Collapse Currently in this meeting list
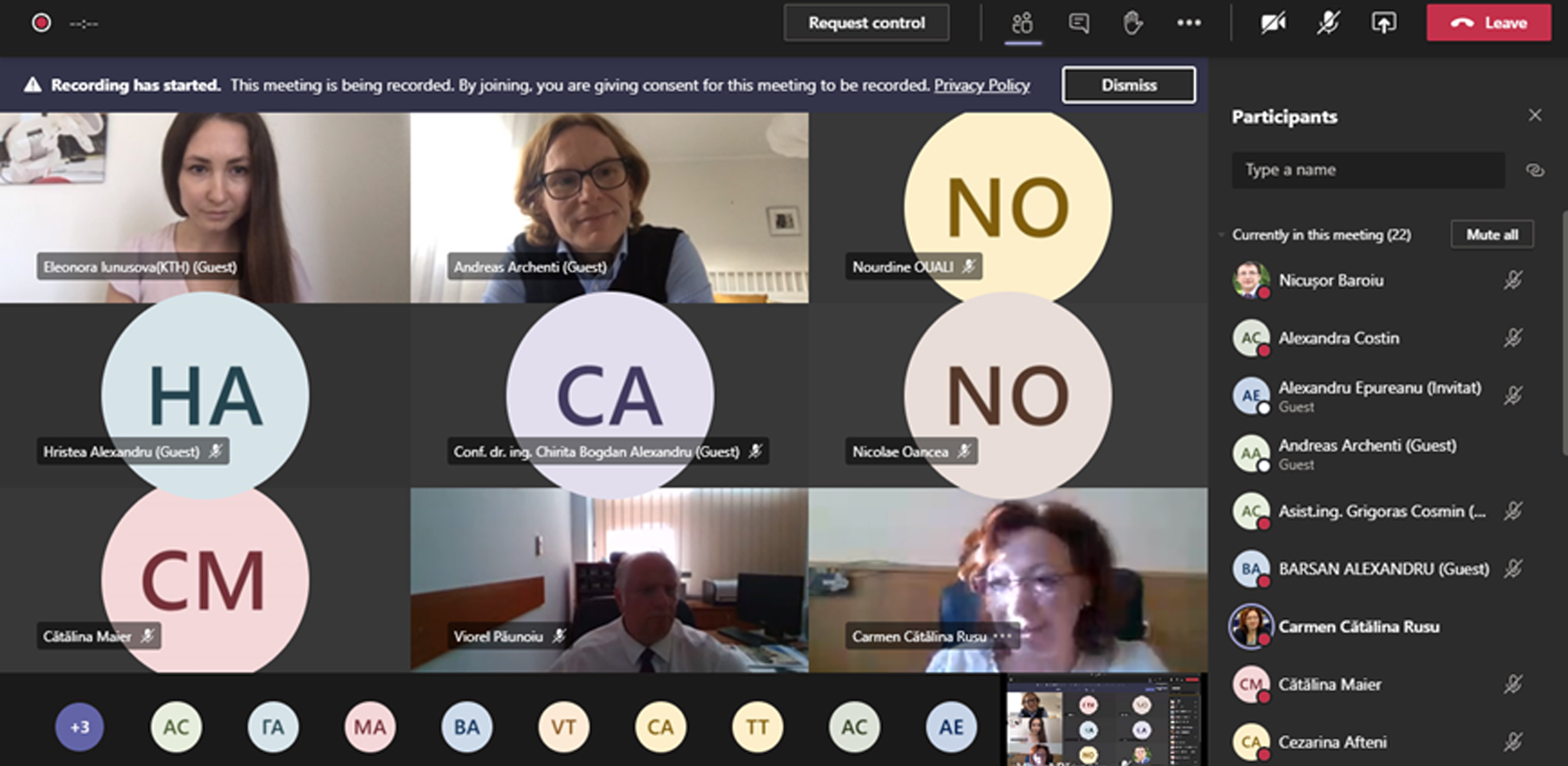 pyautogui.click(x=1221, y=234)
